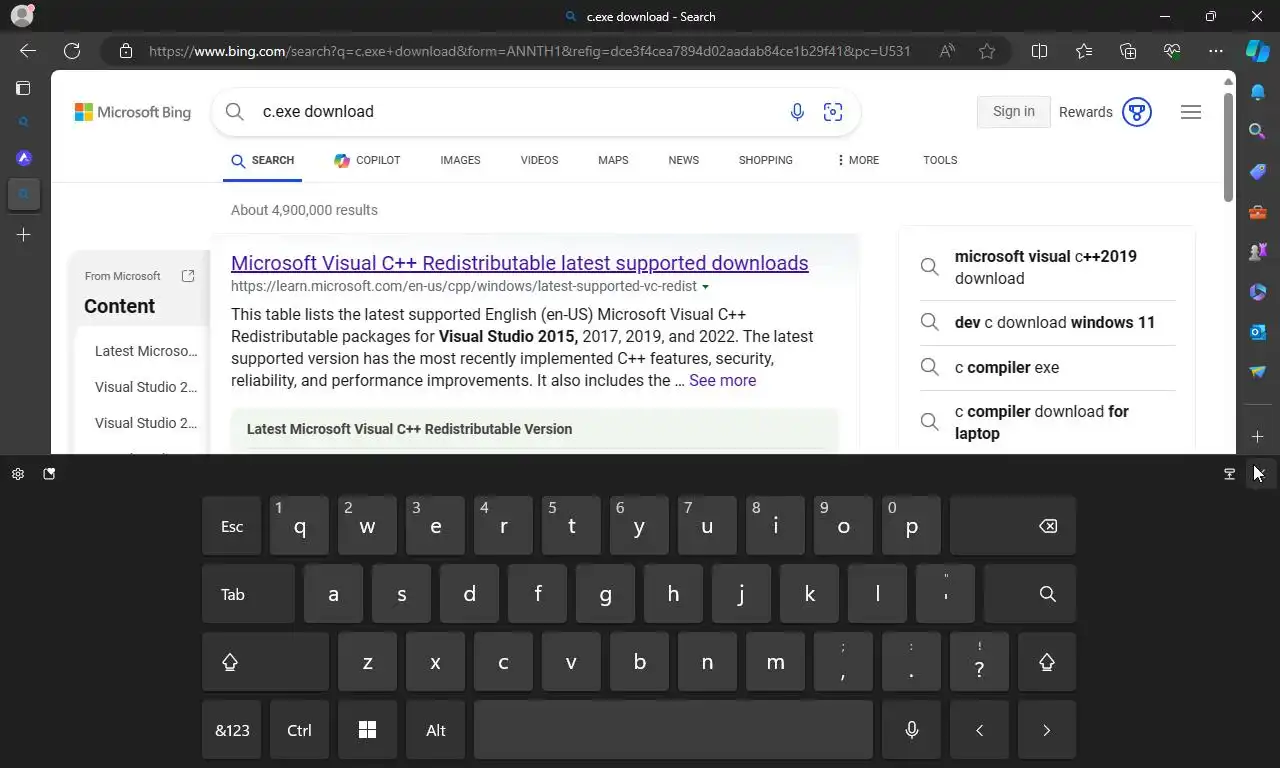The width and height of the screenshot is (1280, 768).
Task: Open sidebar Shopping tag icon
Action: (x=1258, y=171)
